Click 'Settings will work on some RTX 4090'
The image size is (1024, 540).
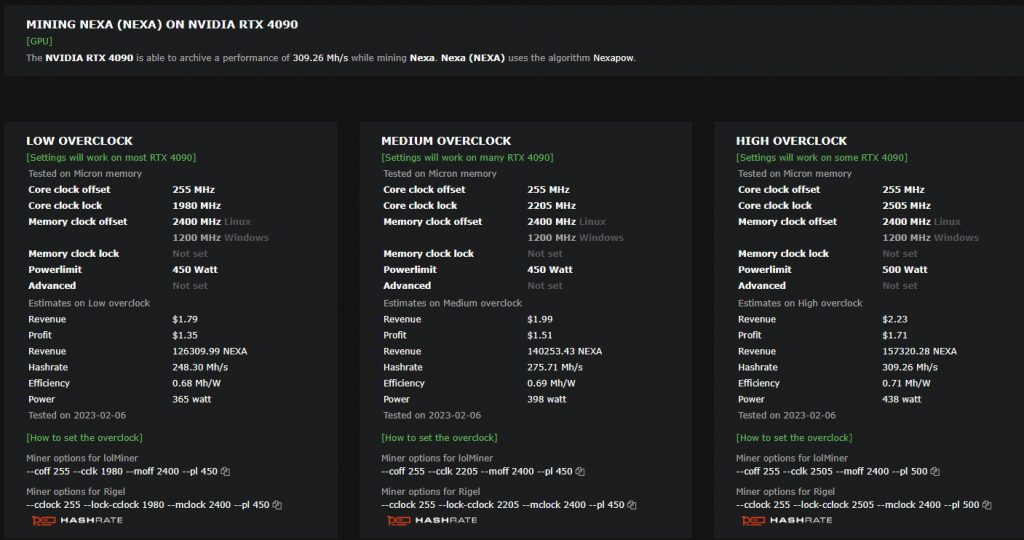(x=822, y=157)
